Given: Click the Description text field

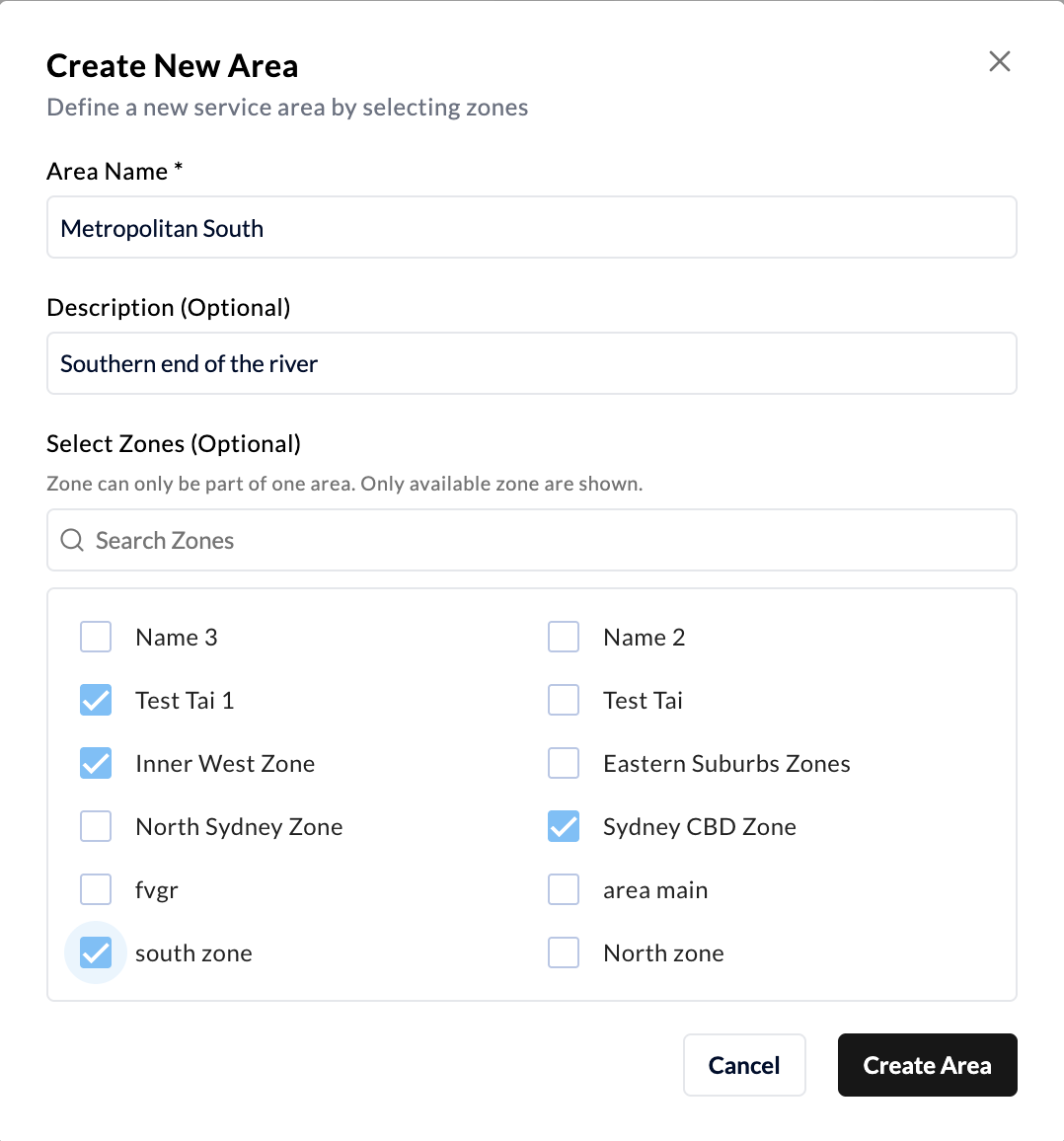Looking at the screenshot, I should (x=531, y=363).
